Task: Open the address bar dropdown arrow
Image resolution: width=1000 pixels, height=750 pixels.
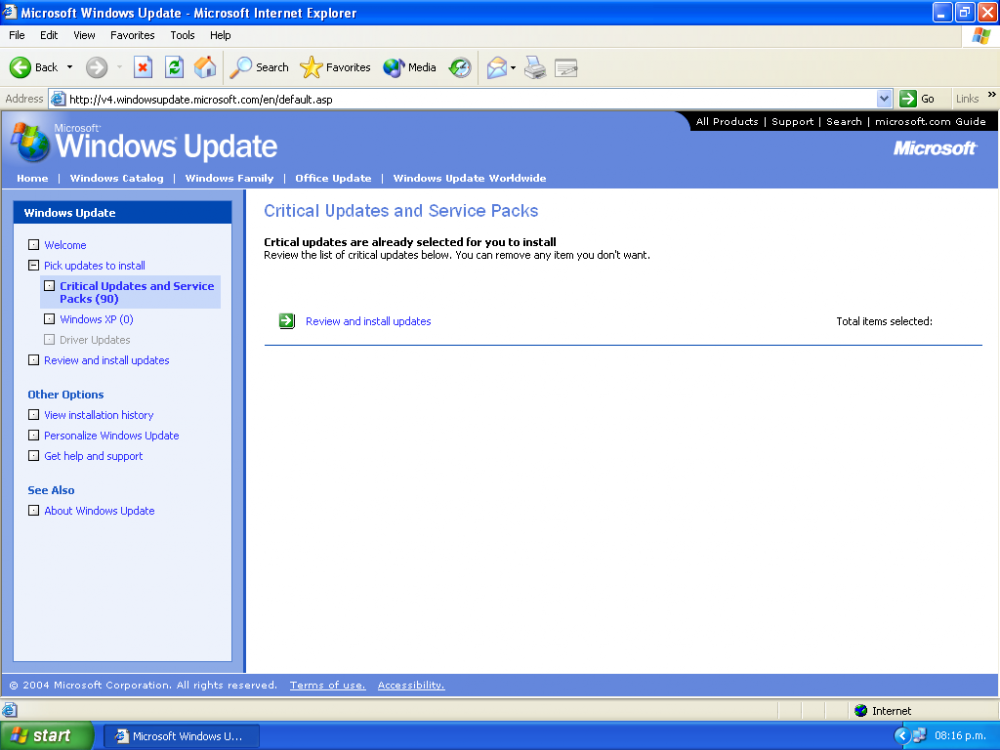Action: pyautogui.click(x=884, y=99)
